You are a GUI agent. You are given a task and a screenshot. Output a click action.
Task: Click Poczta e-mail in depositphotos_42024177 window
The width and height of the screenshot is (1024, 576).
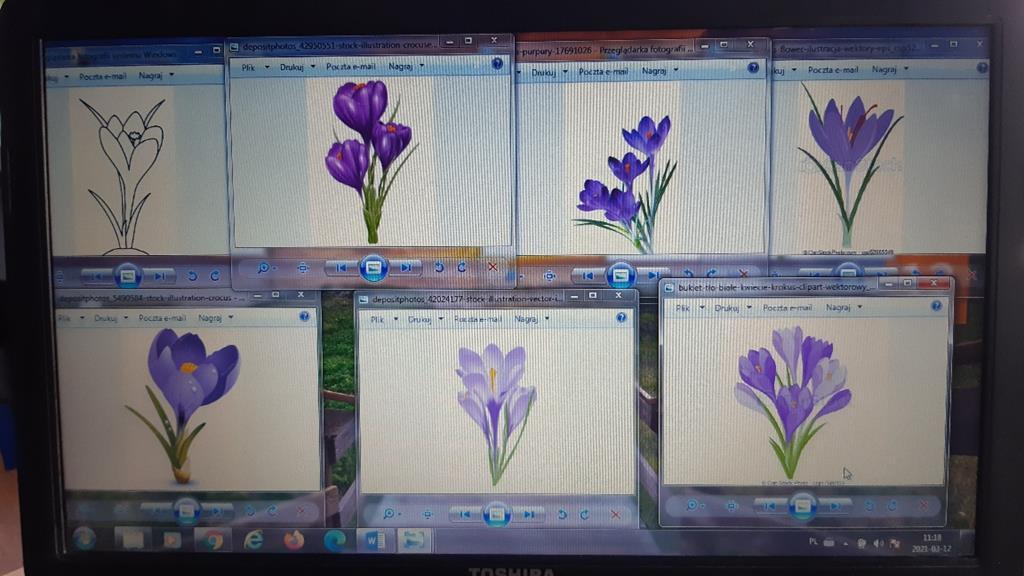pos(477,319)
